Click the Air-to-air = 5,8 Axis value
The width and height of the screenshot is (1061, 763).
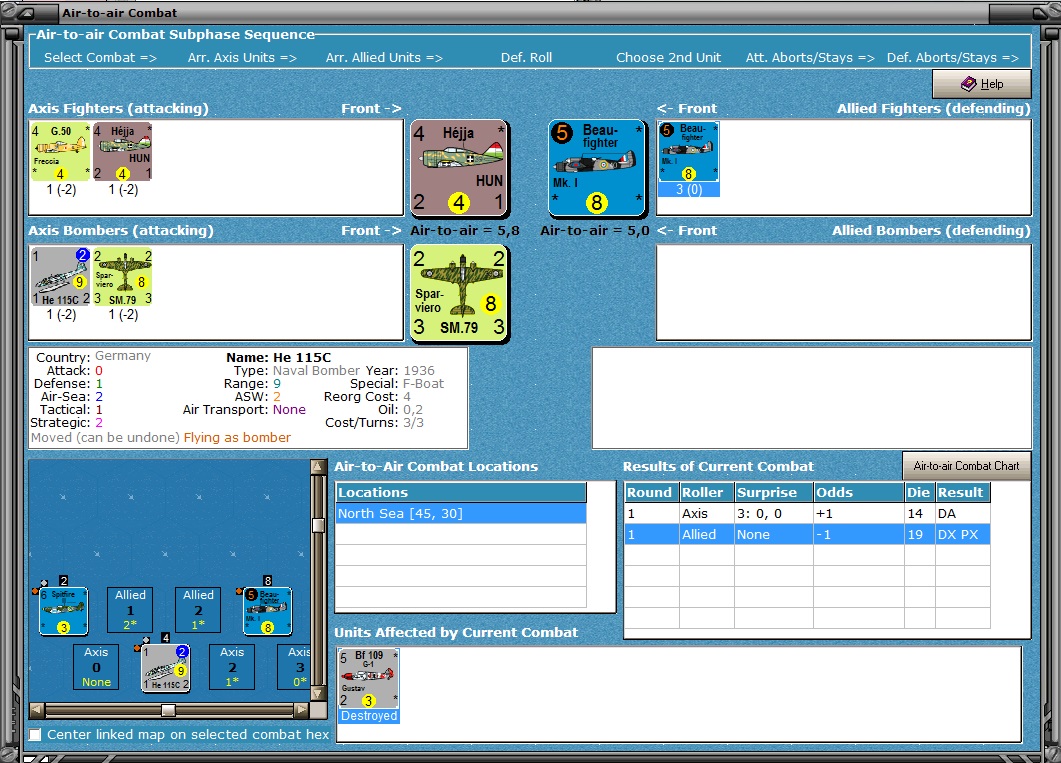click(x=465, y=231)
